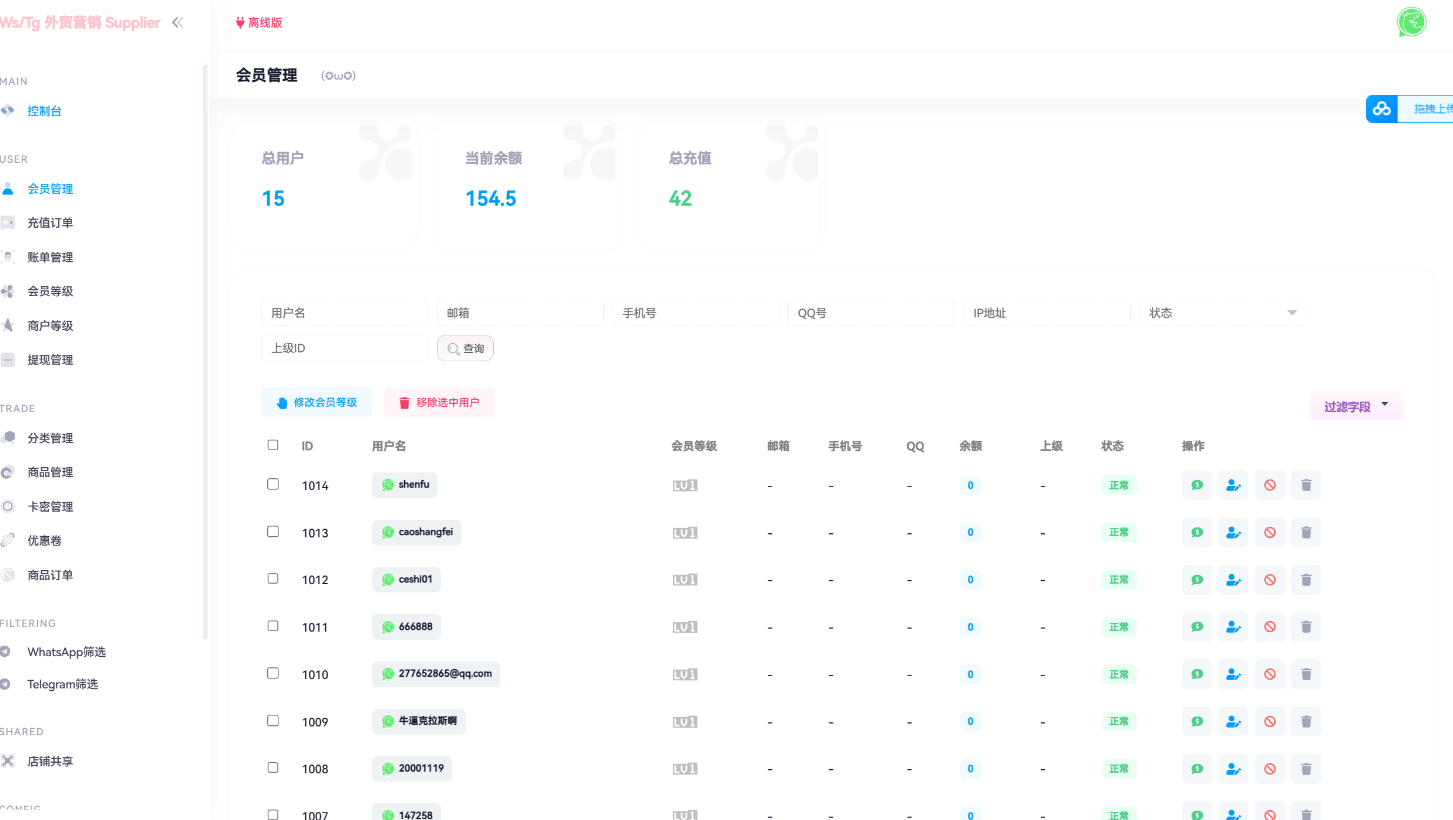
Task: Edit user caoshangfei
Action: pos(1233,532)
